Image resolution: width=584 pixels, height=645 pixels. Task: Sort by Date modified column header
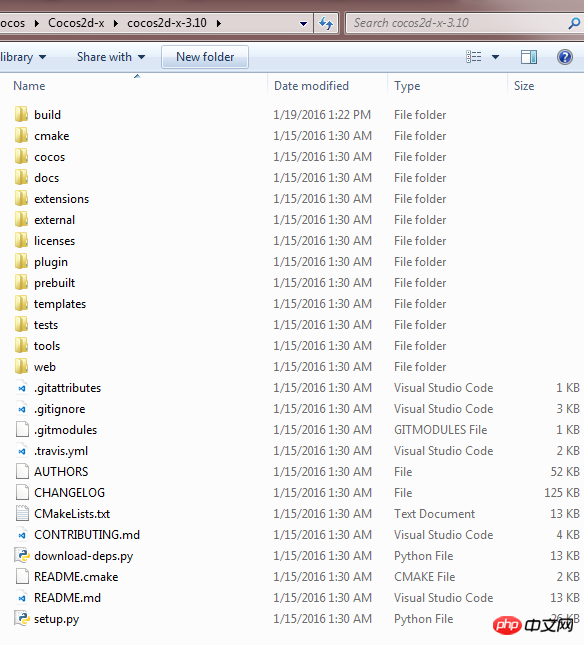(x=311, y=86)
